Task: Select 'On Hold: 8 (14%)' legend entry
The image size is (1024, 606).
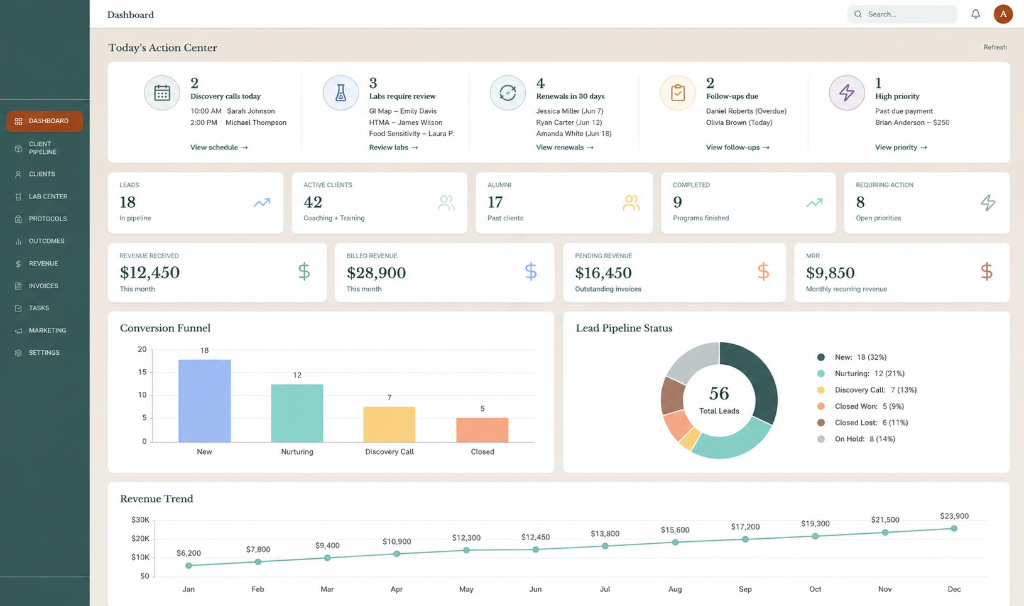Action: tap(856, 439)
